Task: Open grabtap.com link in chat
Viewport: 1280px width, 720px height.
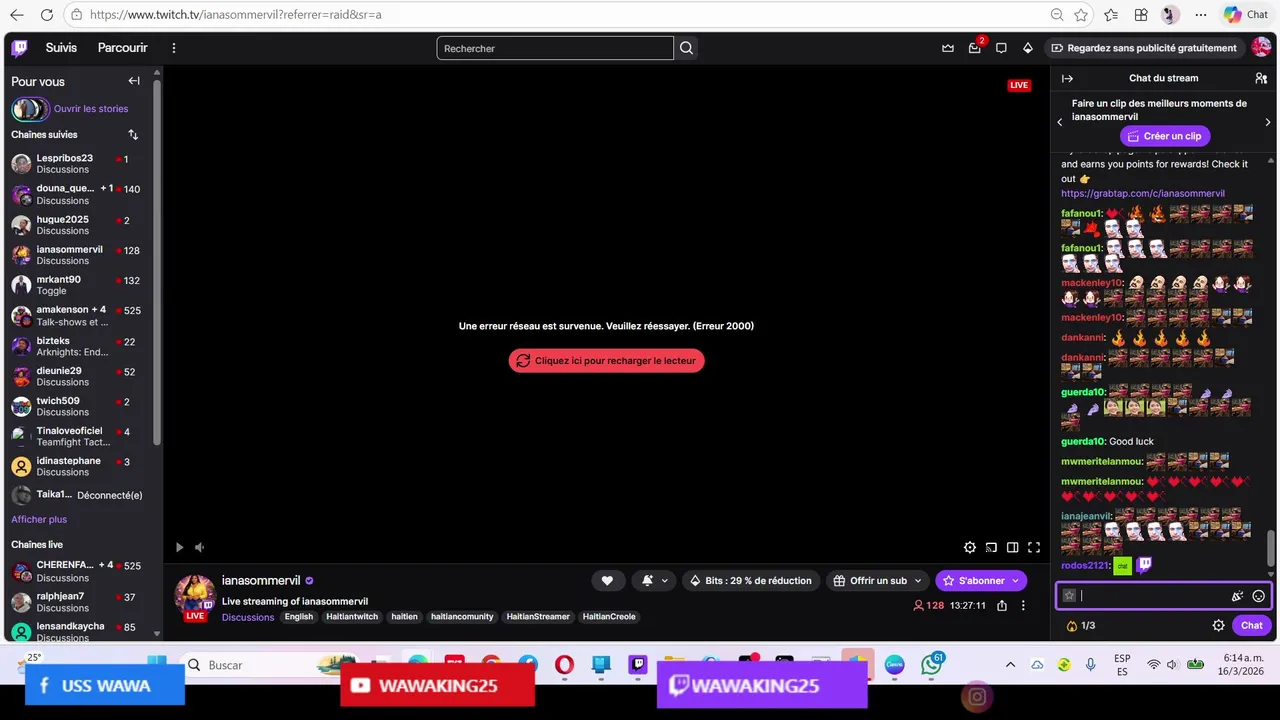Action: [1143, 193]
